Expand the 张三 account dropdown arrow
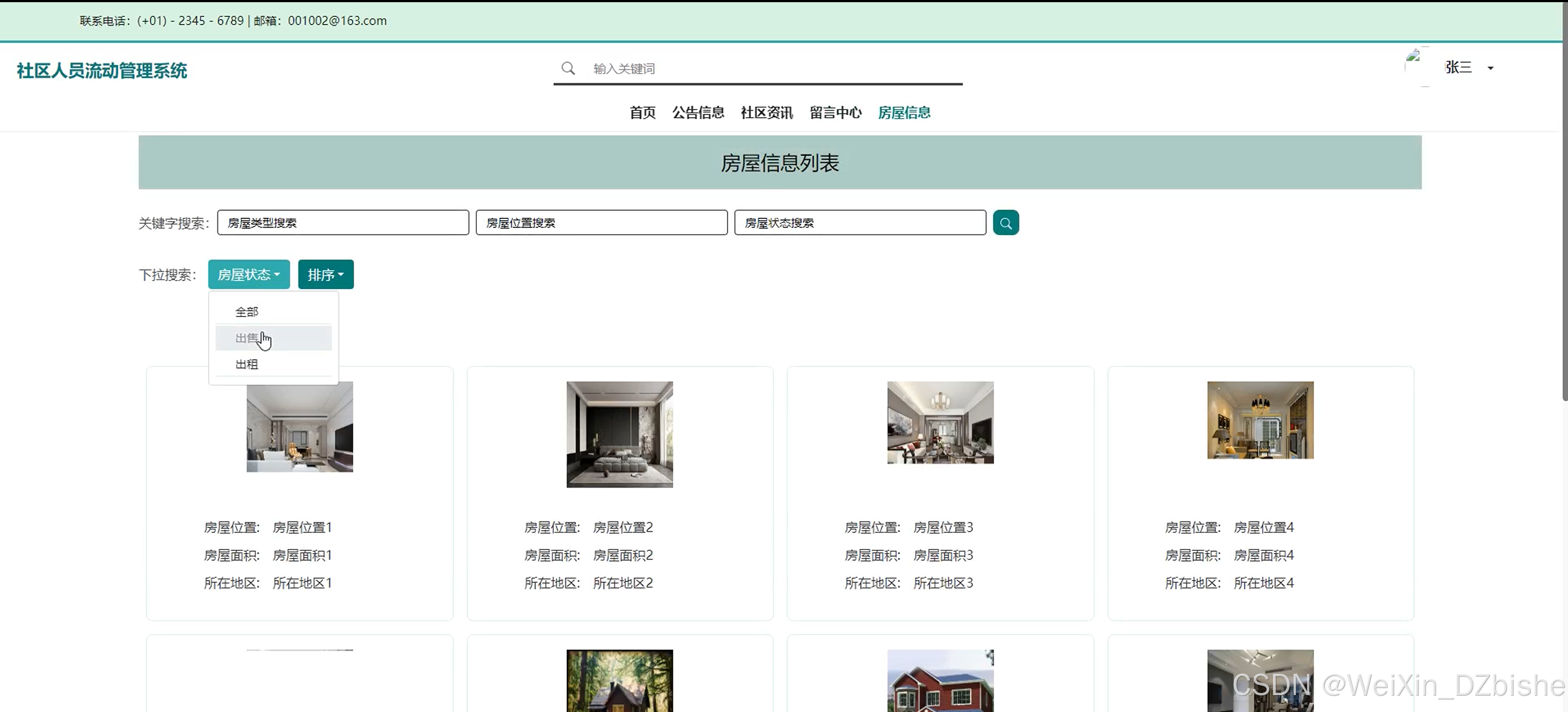The height and width of the screenshot is (712, 1568). tap(1490, 68)
